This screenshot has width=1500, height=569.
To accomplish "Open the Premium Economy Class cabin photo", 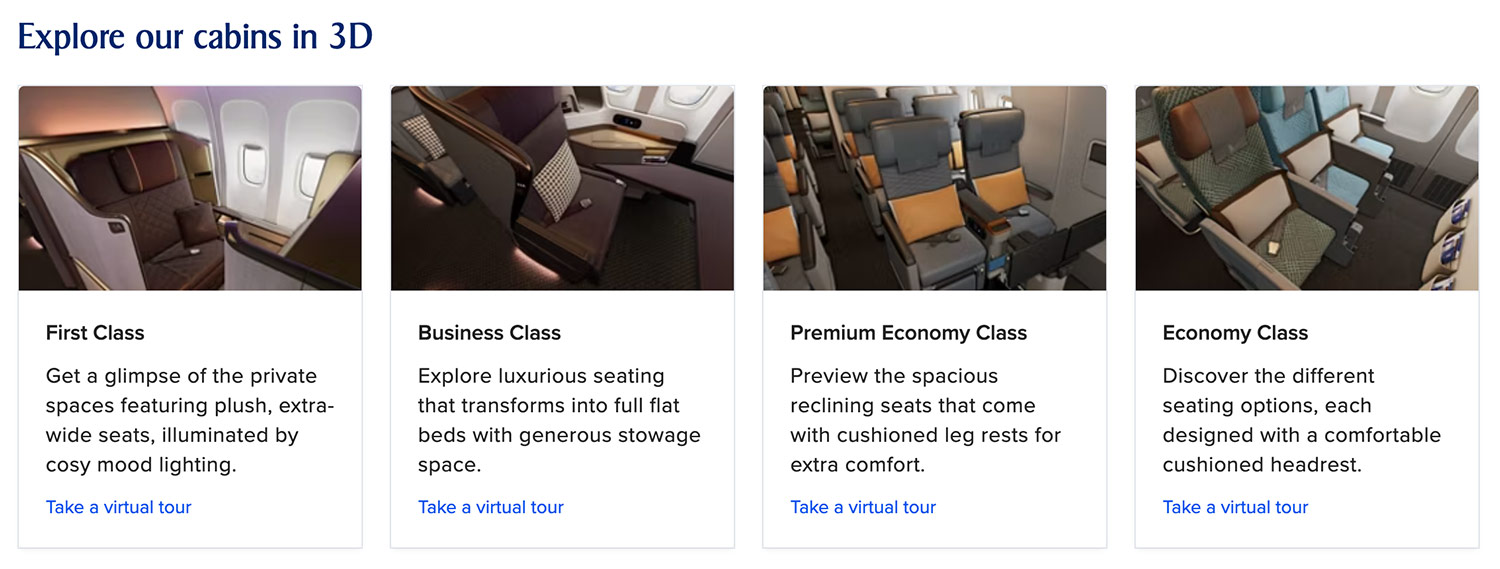I will coord(934,188).
